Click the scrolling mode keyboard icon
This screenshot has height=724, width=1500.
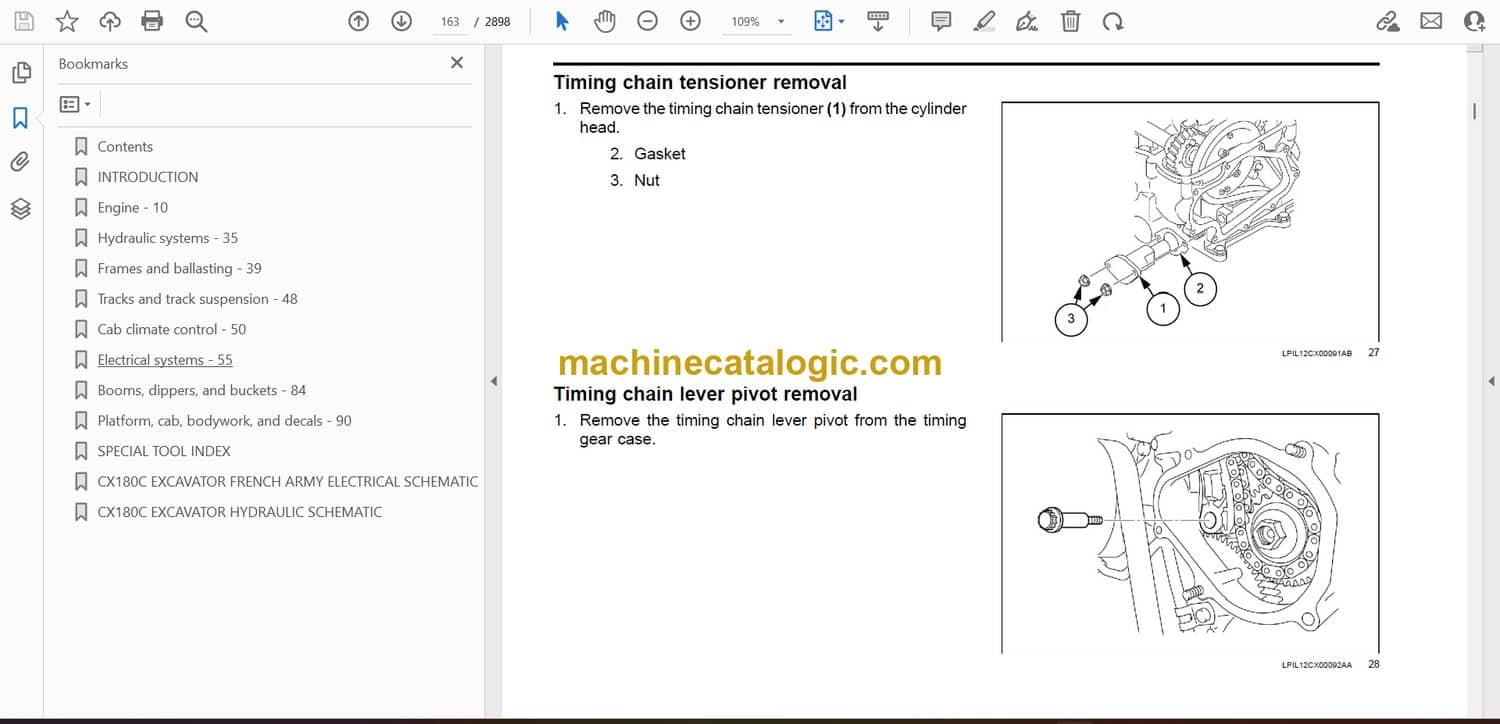point(878,21)
